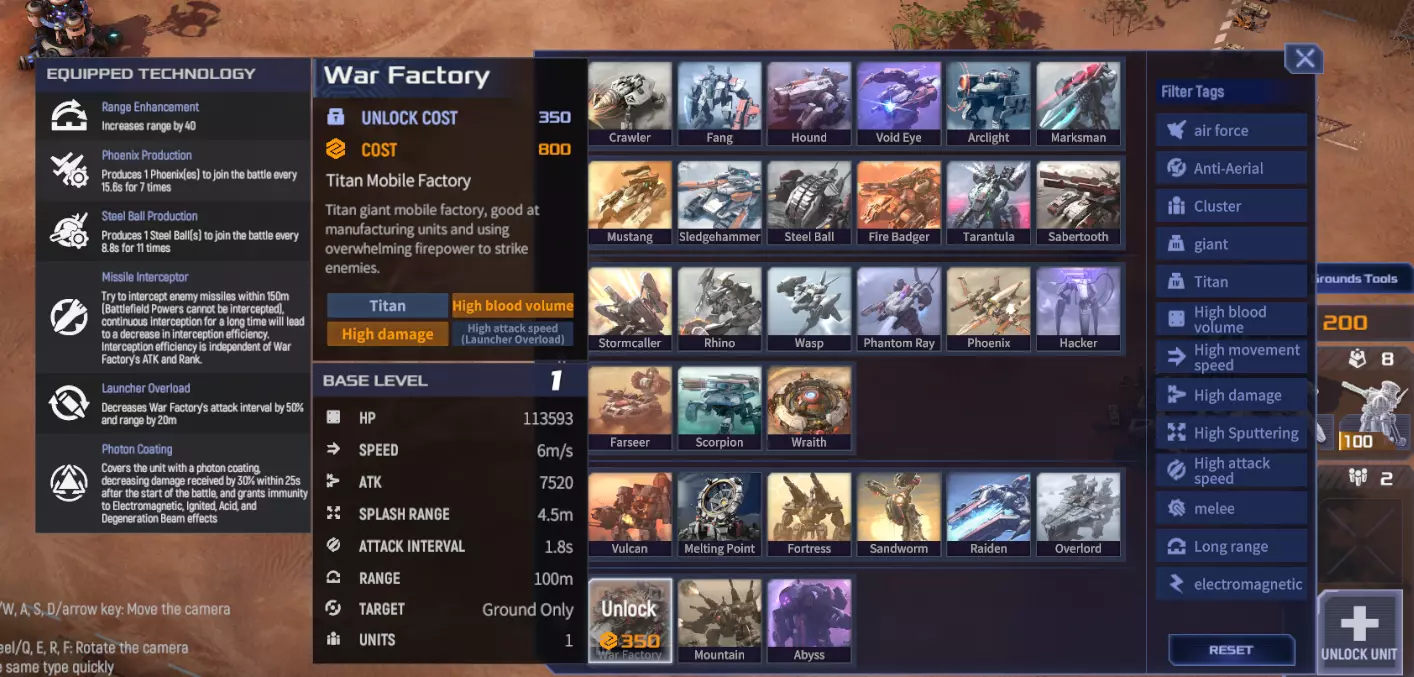This screenshot has width=1414, height=677.
Task: Toggle the air force filter tag
Action: [1232, 130]
